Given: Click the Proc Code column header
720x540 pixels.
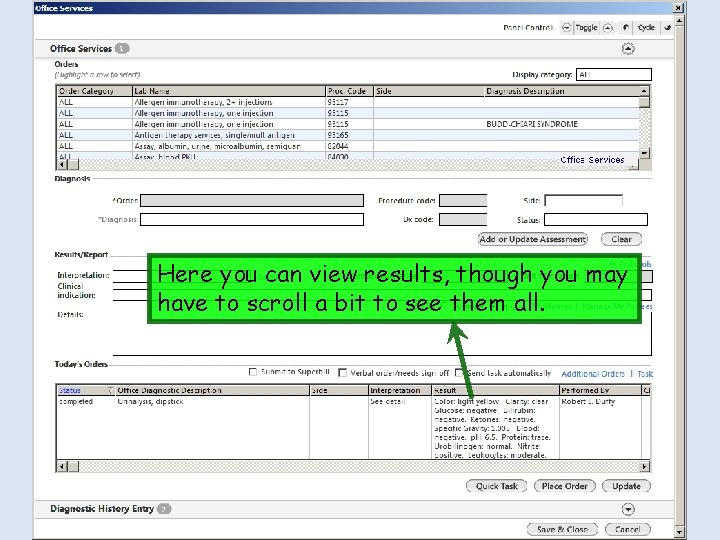Looking at the screenshot, I should [x=349, y=91].
